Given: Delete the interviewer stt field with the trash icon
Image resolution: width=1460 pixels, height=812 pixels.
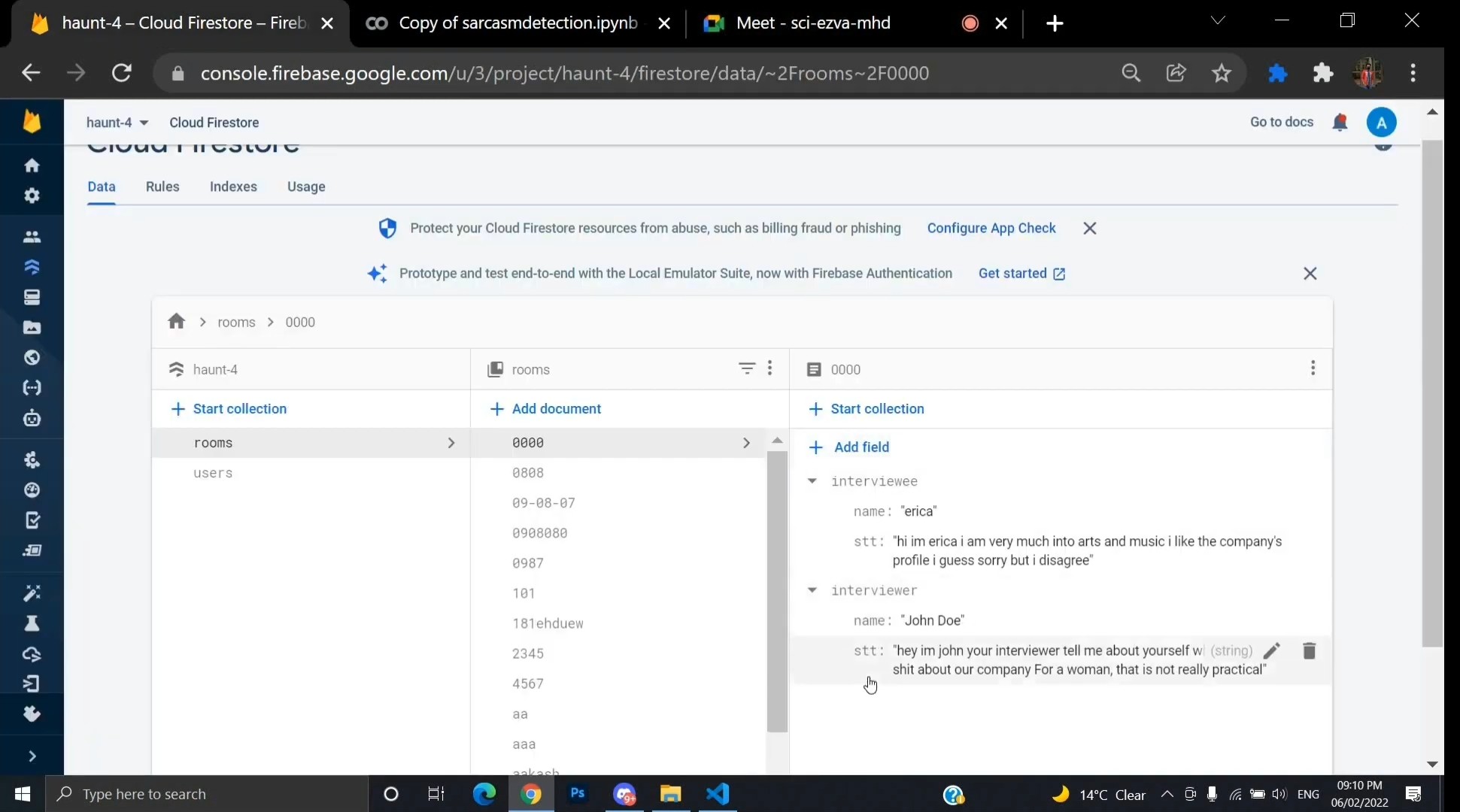Looking at the screenshot, I should (x=1309, y=651).
